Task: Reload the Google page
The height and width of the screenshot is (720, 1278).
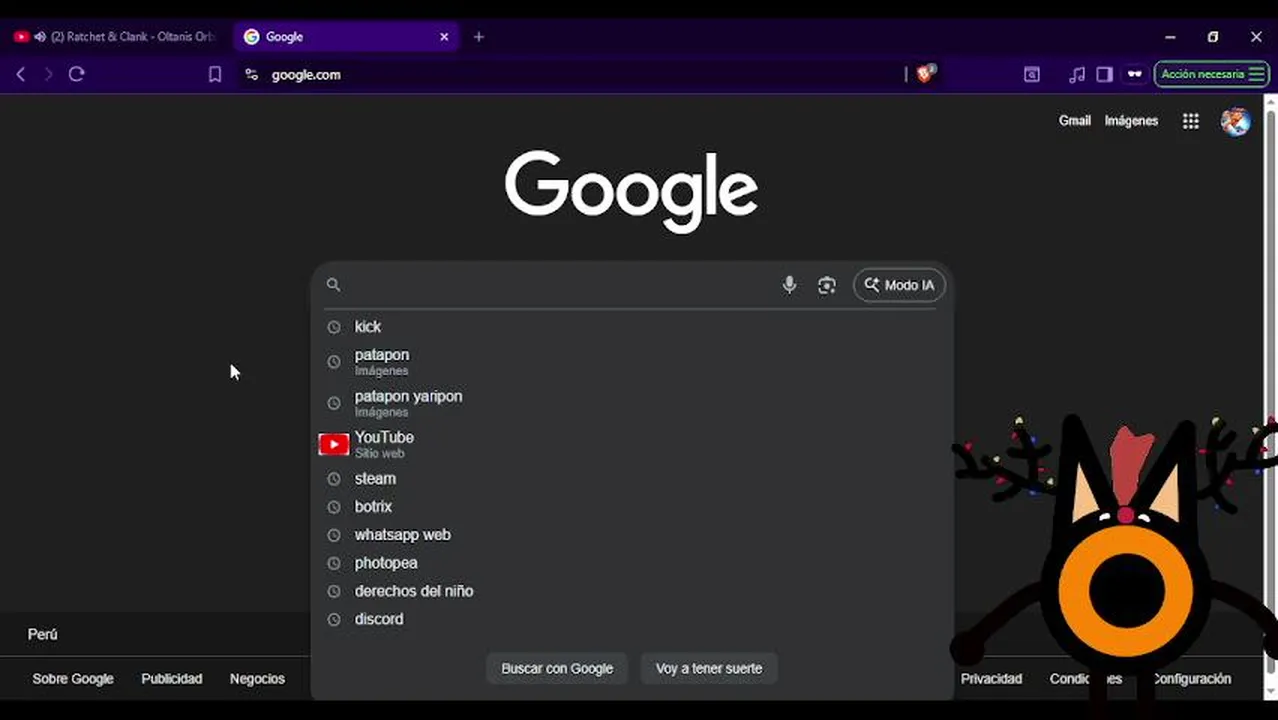Action: point(76,74)
